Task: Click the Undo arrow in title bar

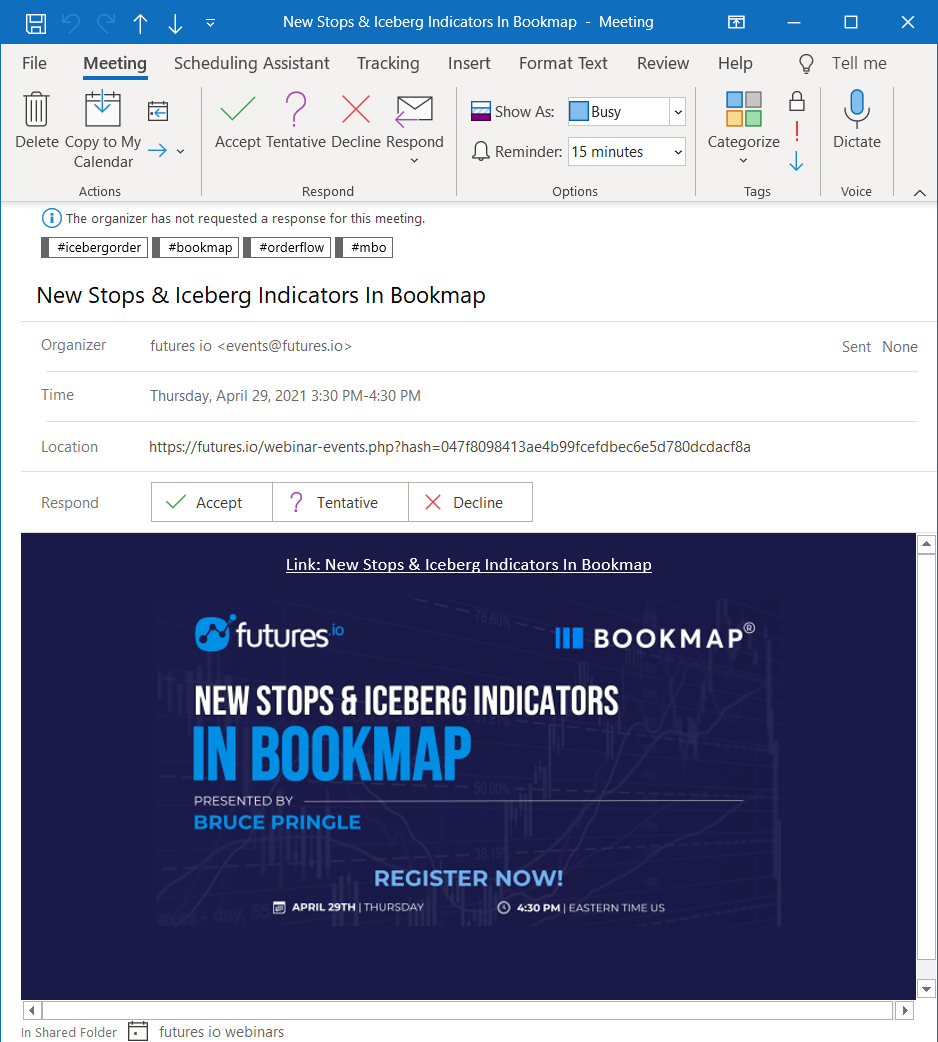Action: click(71, 23)
